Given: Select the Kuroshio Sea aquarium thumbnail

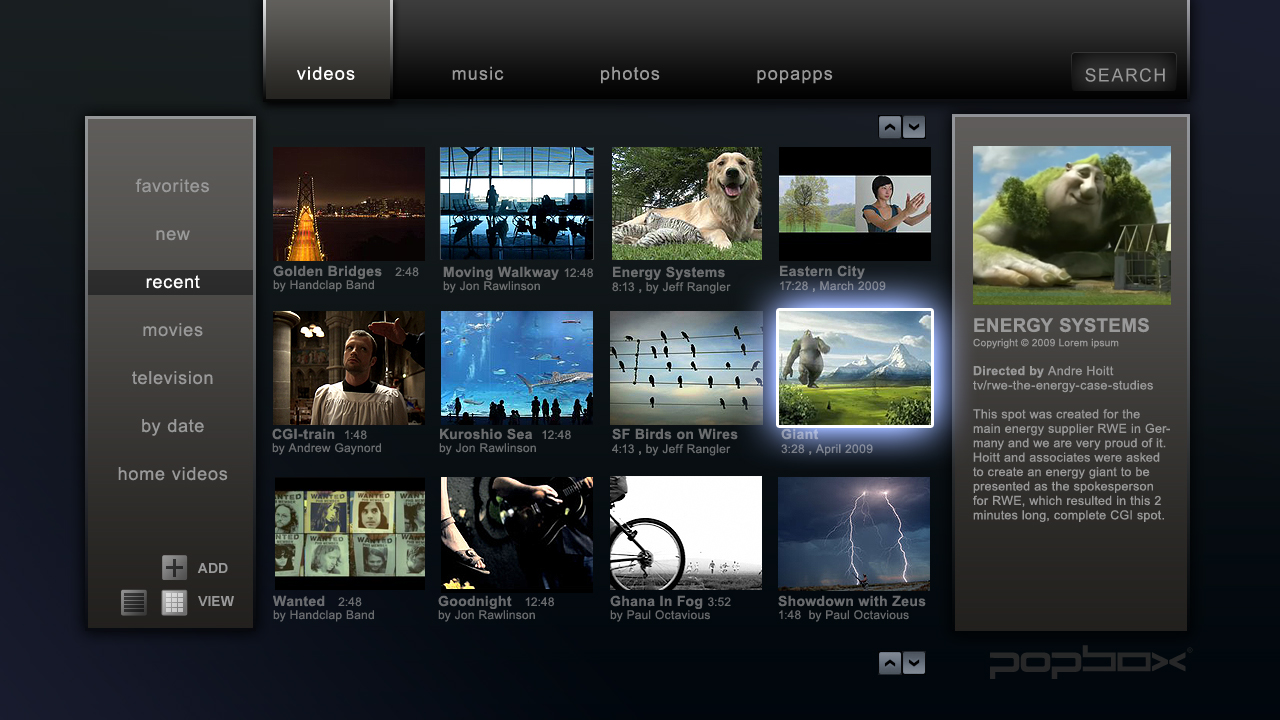Looking at the screenshot, I should [516, 367].
